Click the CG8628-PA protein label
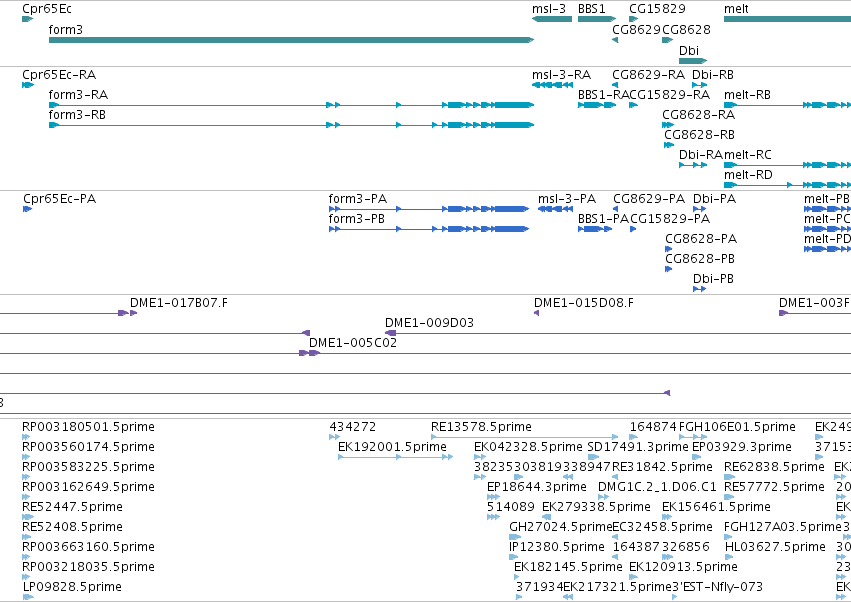 (701, 239)
